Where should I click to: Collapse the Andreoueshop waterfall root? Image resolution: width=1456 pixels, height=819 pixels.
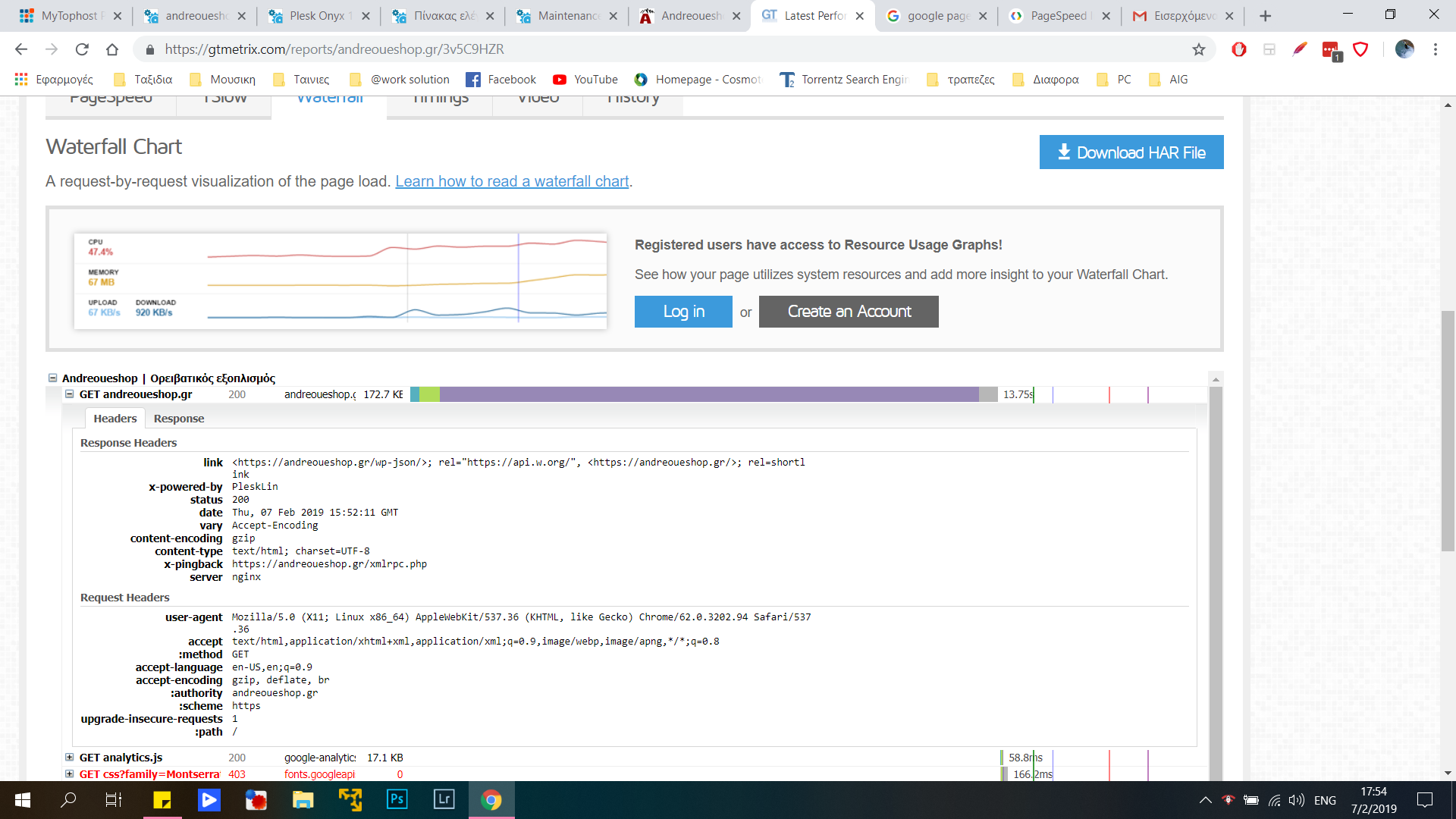(x=52, y=378)
